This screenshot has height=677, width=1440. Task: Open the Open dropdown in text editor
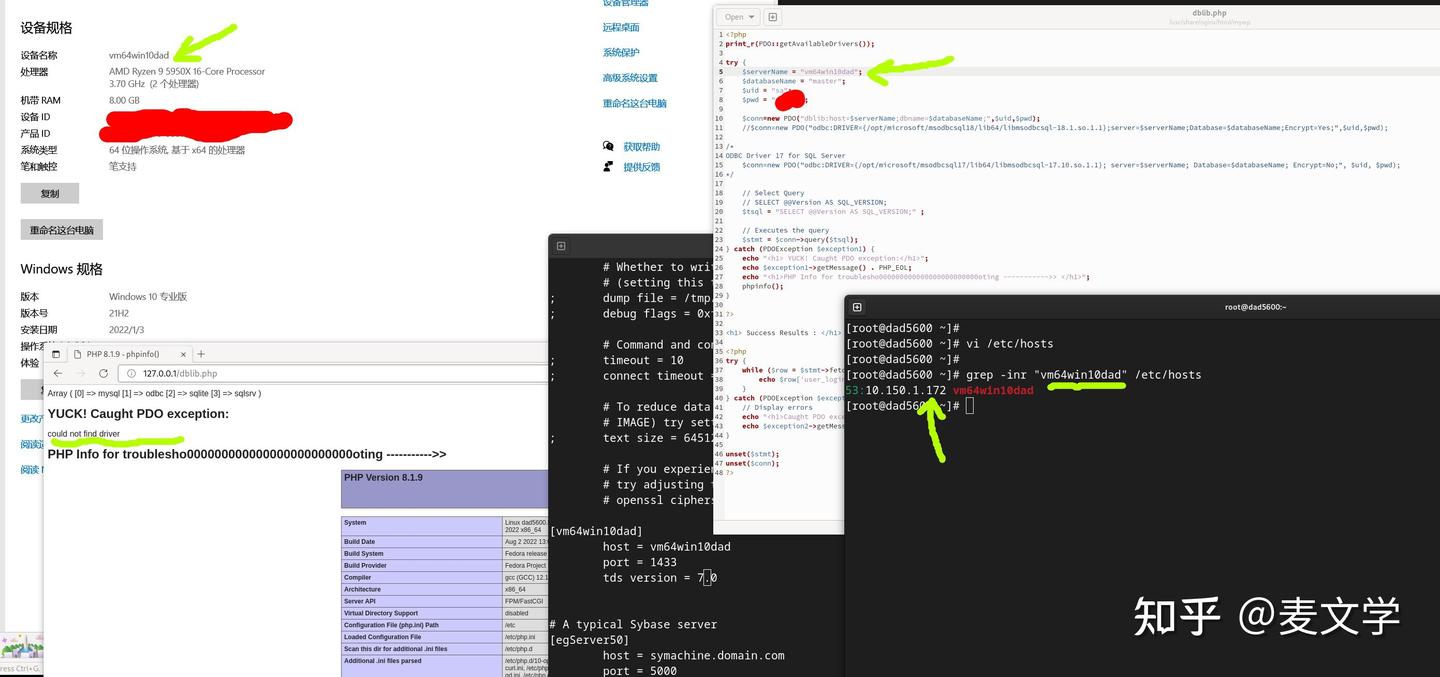point(740,17)
